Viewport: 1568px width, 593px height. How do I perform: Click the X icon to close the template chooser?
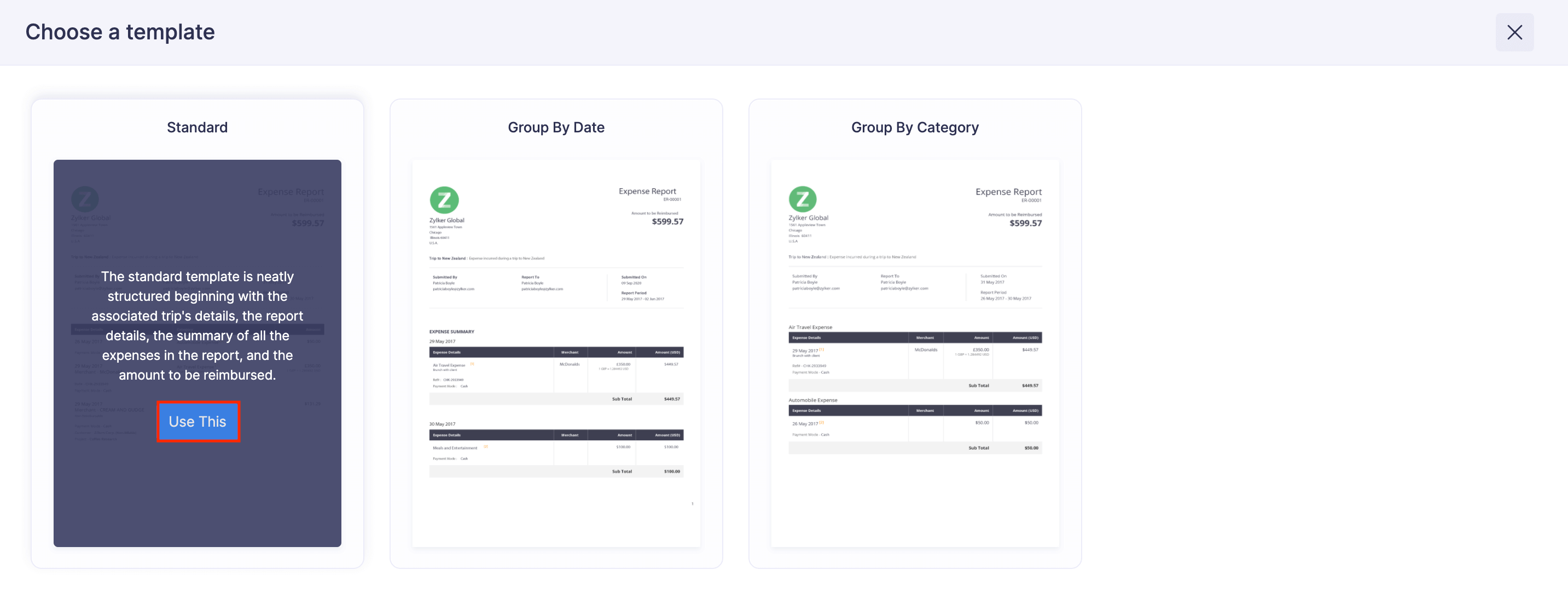pyautogui.click(x=1515, y=32)
